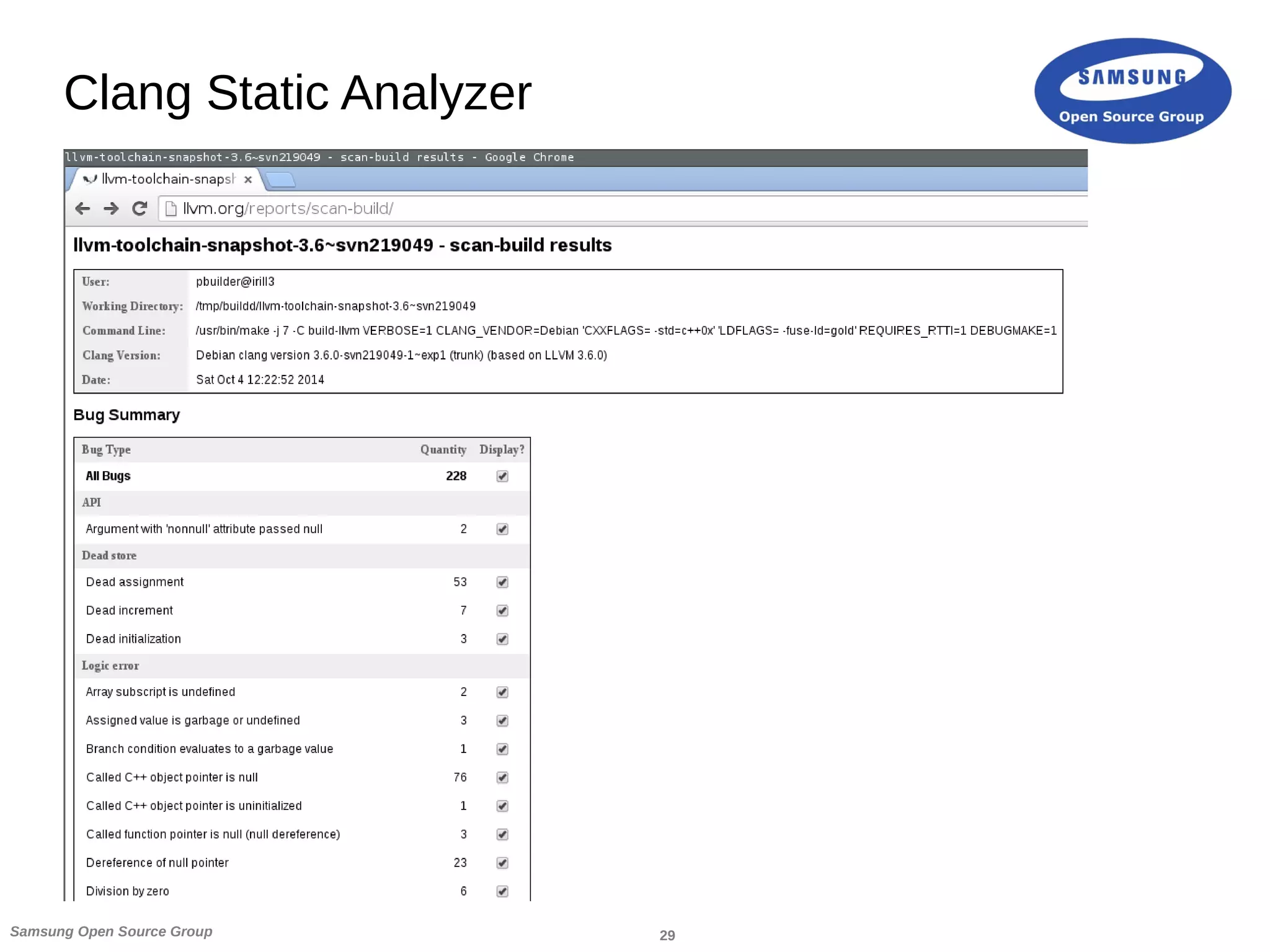Viewport: 1270px width, 952px height.
Task: Click the All Bugs quantity 228
Action: point(456,476)
